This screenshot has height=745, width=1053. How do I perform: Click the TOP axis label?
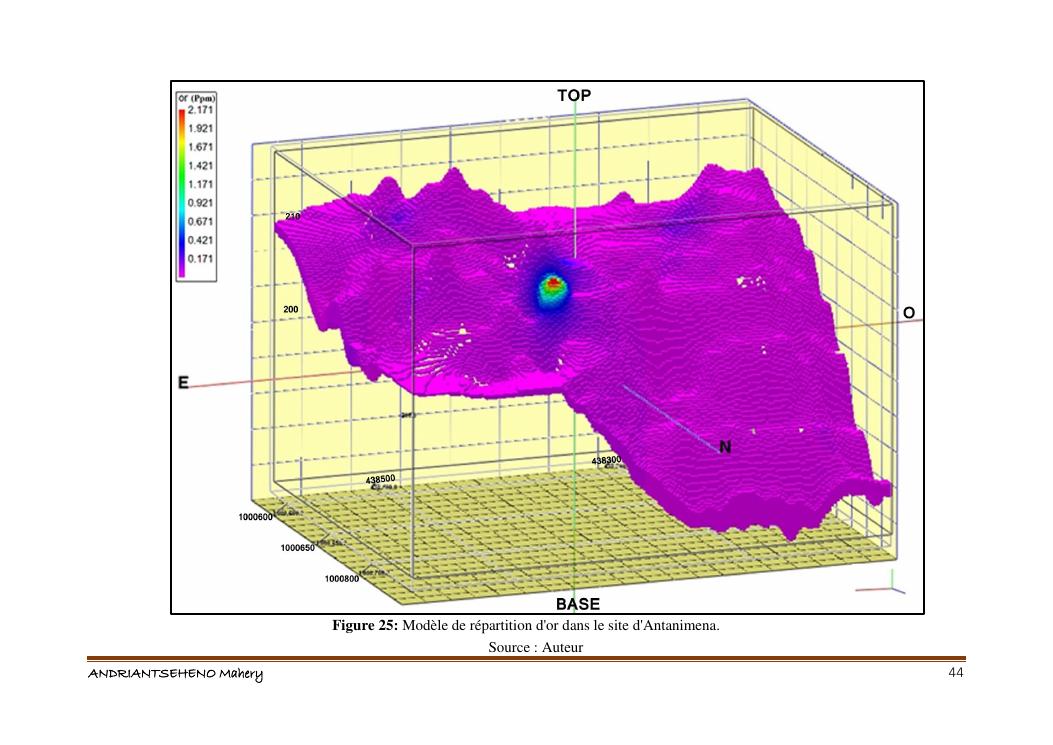pyautogui.click(x=574, y=95)
